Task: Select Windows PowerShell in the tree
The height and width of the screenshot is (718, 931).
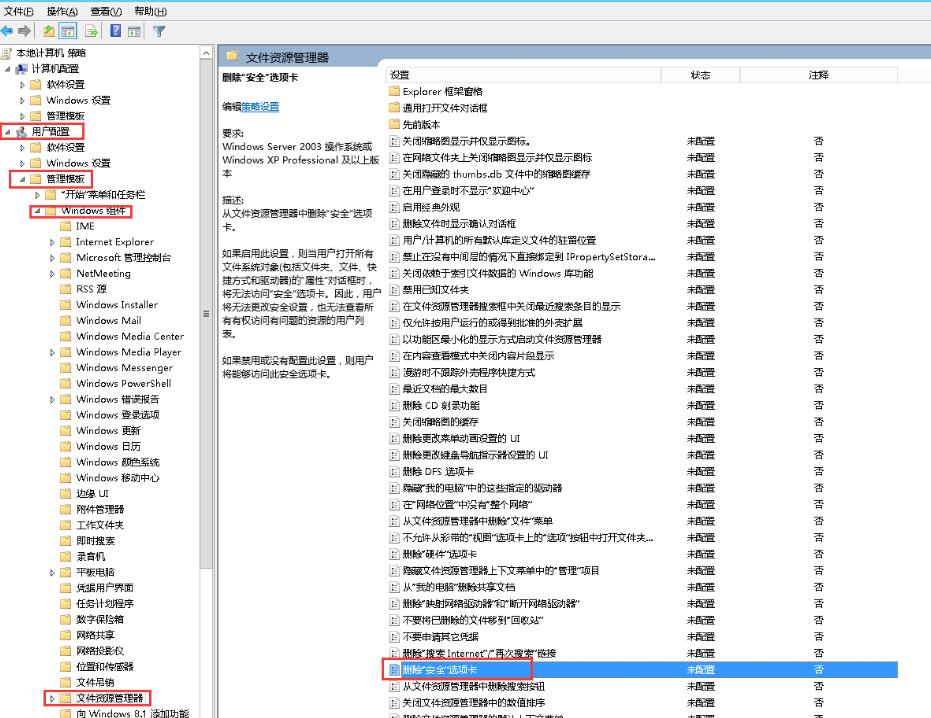Action: pyautogui.click(x=124, y=383)
